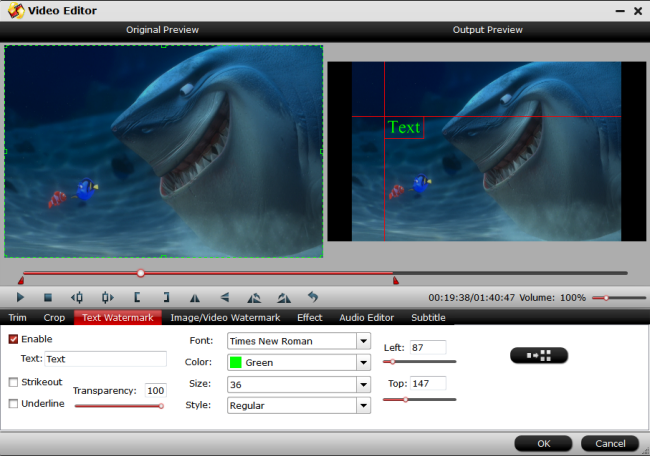Click the Transparency value field

tap(156, 391)
